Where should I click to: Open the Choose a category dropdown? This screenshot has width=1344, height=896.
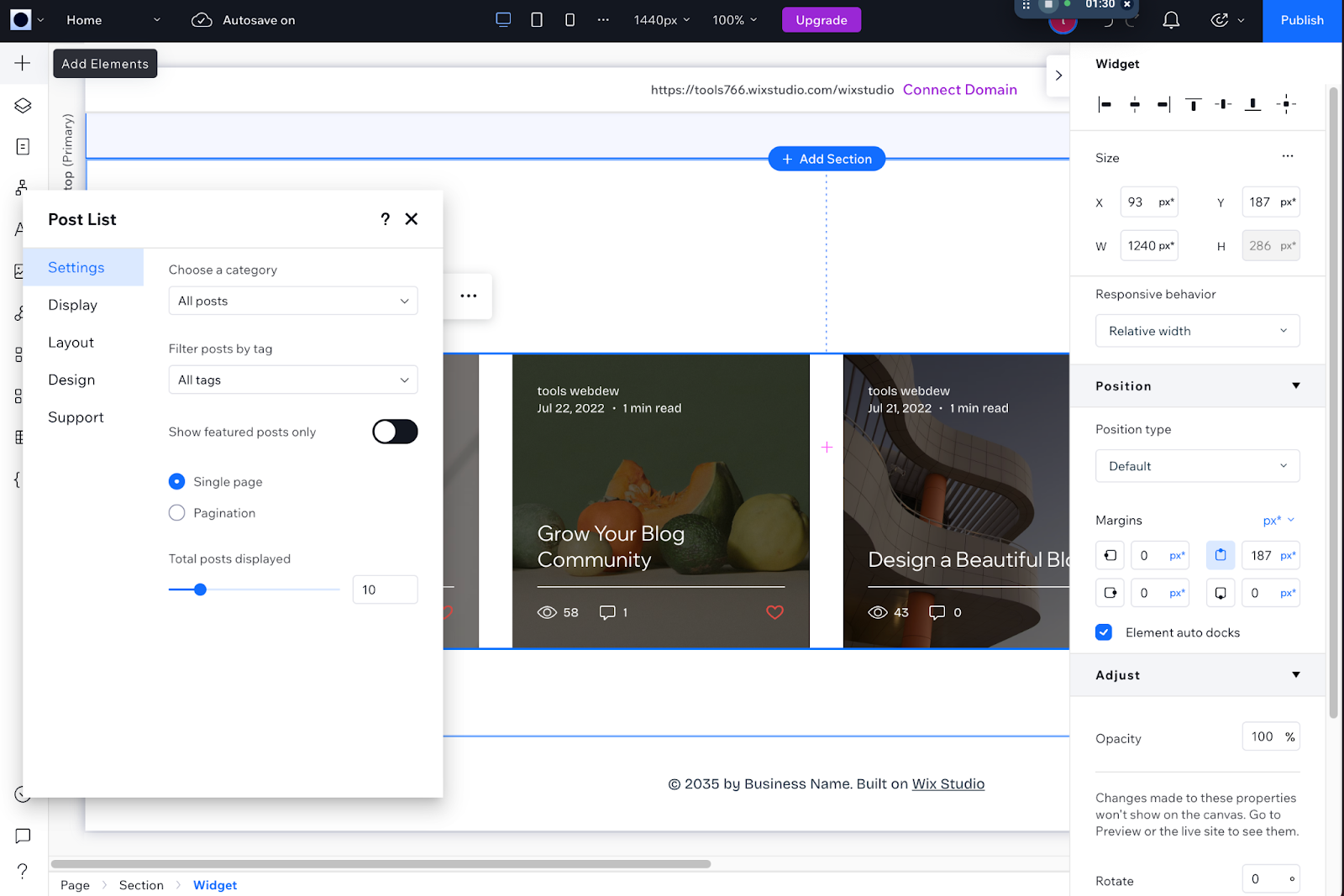pos(292,301)
